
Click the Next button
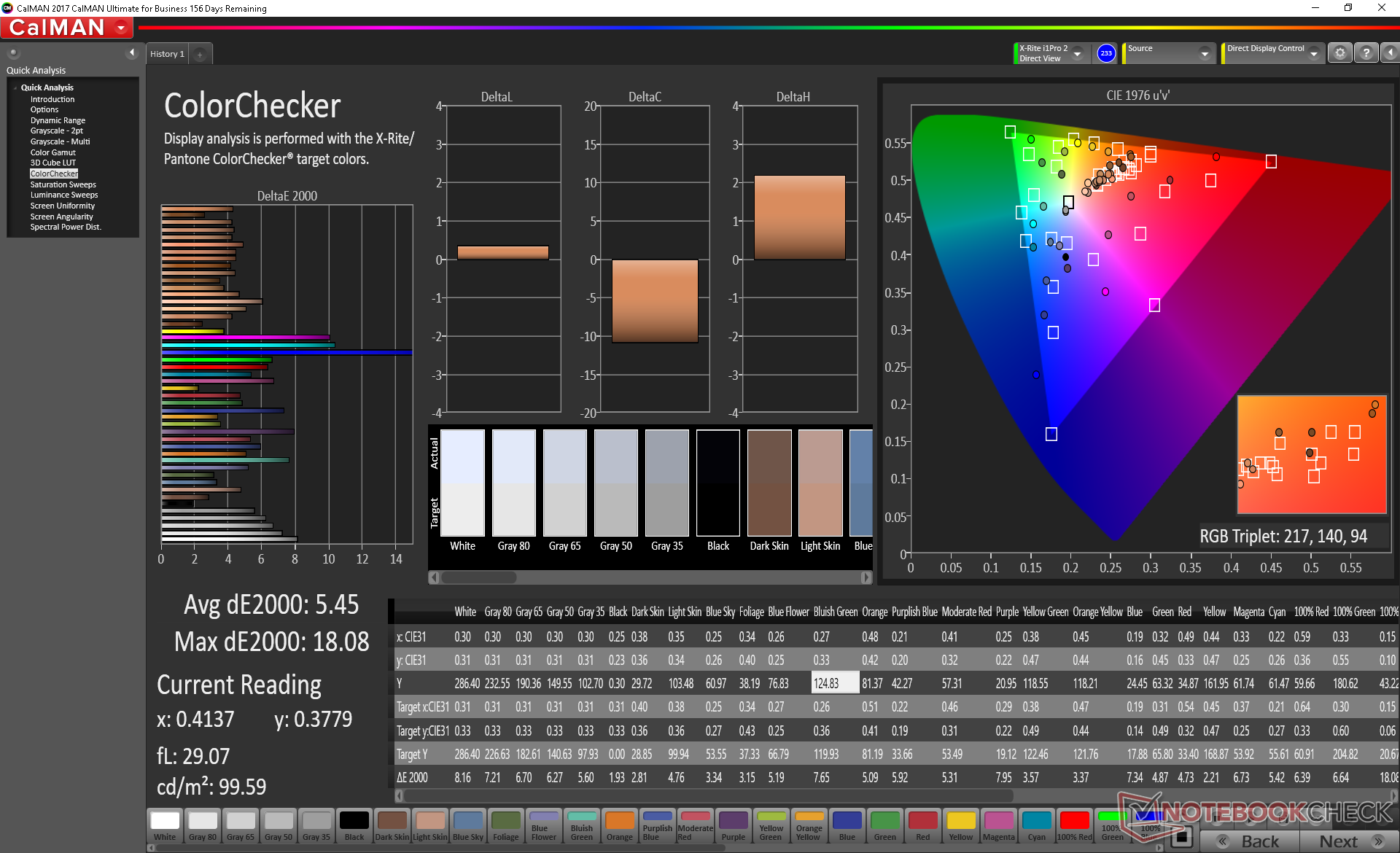tap(1348, 841)
